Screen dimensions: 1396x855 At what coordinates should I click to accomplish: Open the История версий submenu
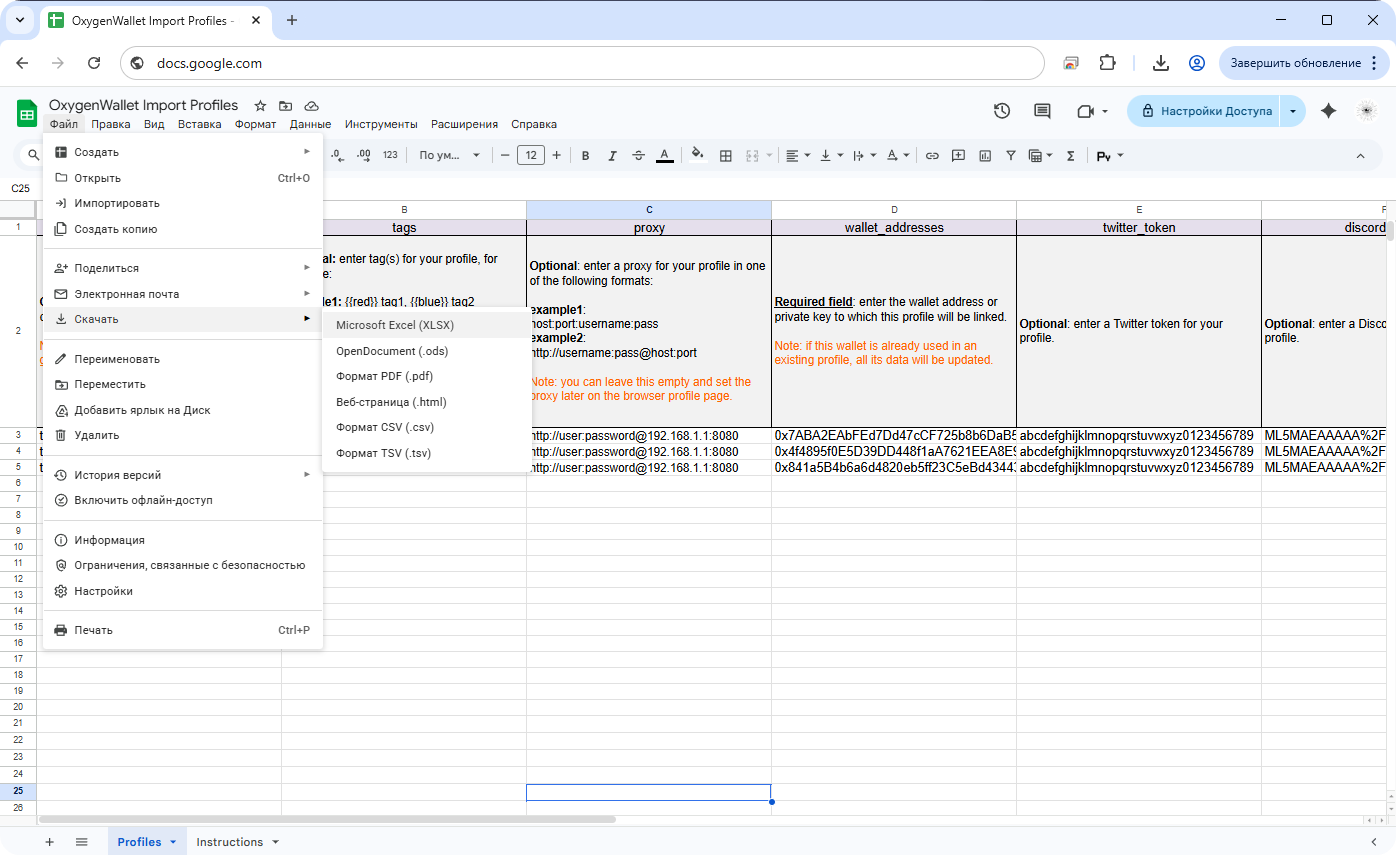183,475
